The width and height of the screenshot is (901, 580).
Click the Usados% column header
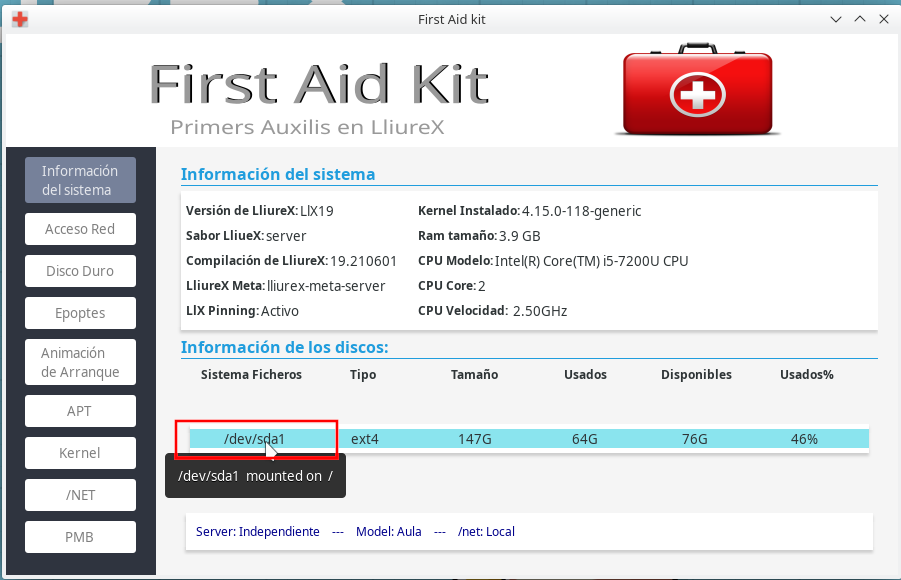click(x=806, y=375)
